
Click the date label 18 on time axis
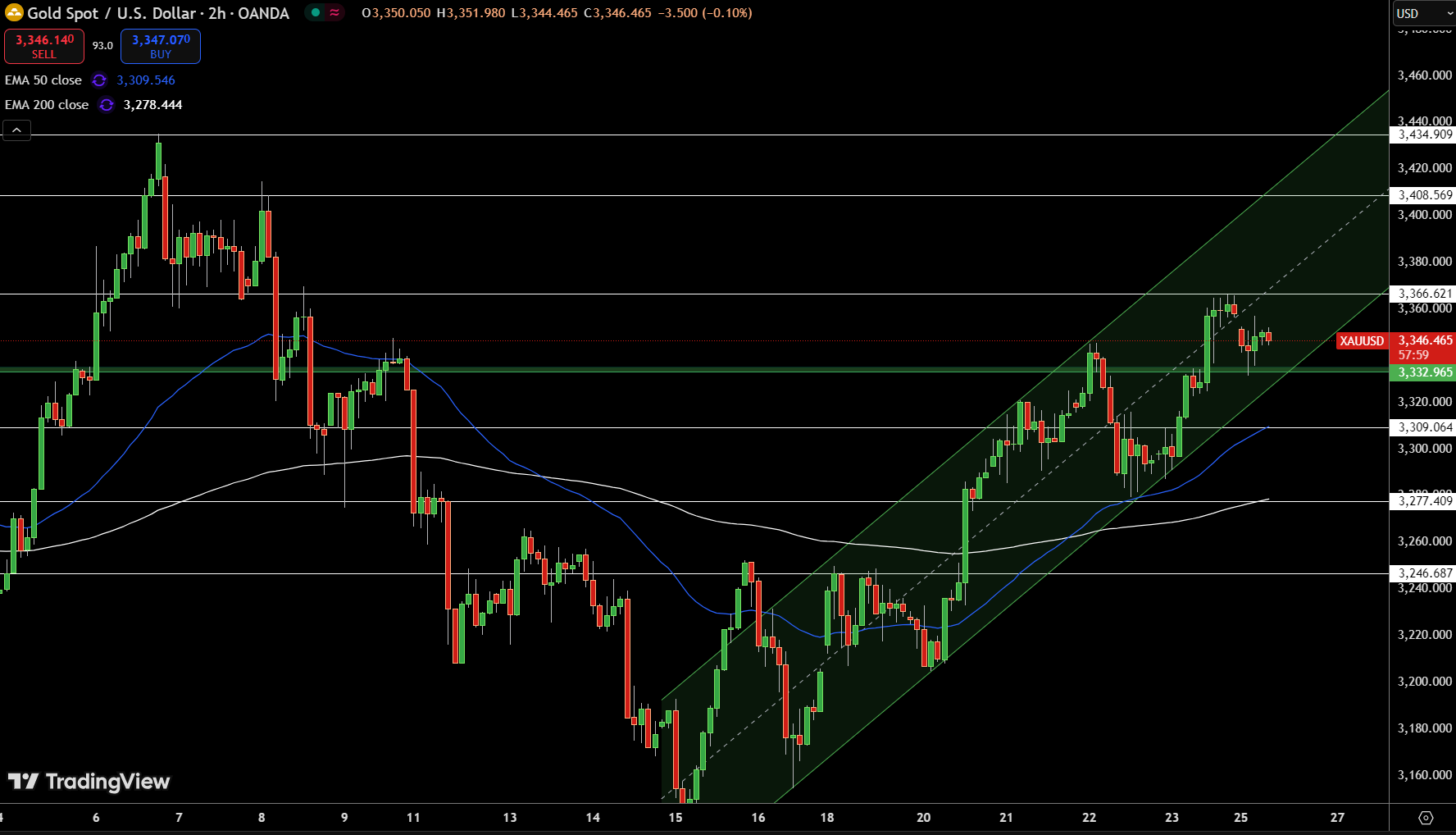coord(827,818)
